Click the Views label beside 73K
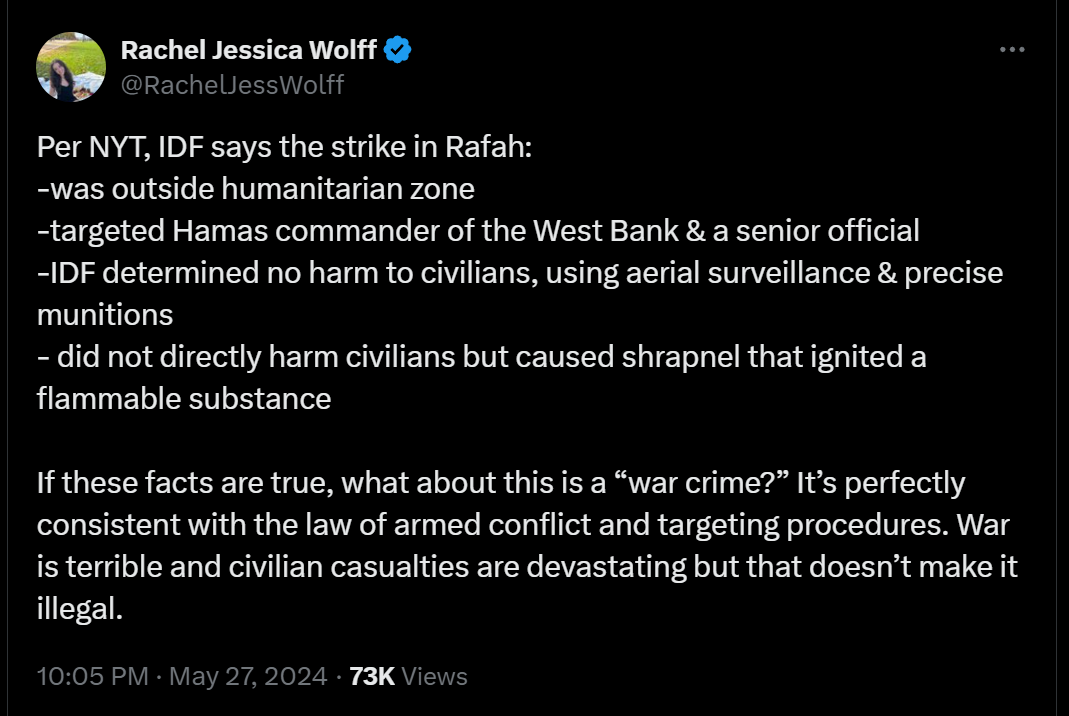This screenshot has width=1069, height=716. coord(434,676)
